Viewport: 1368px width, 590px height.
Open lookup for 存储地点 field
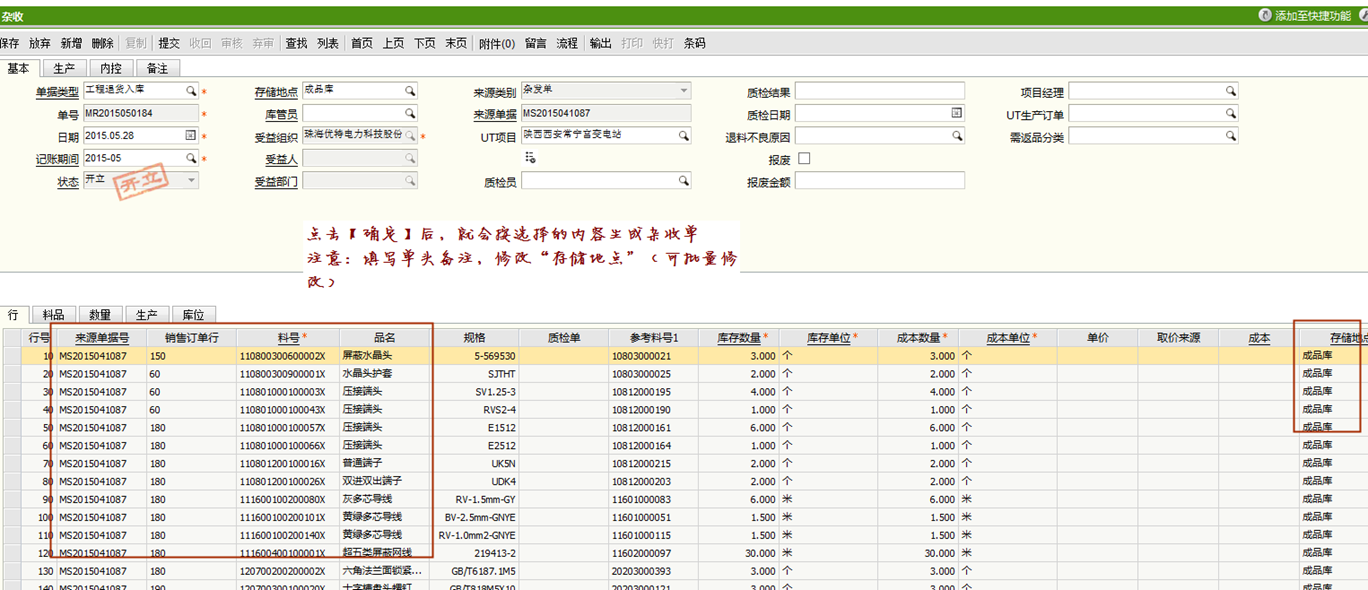(410, 91)
